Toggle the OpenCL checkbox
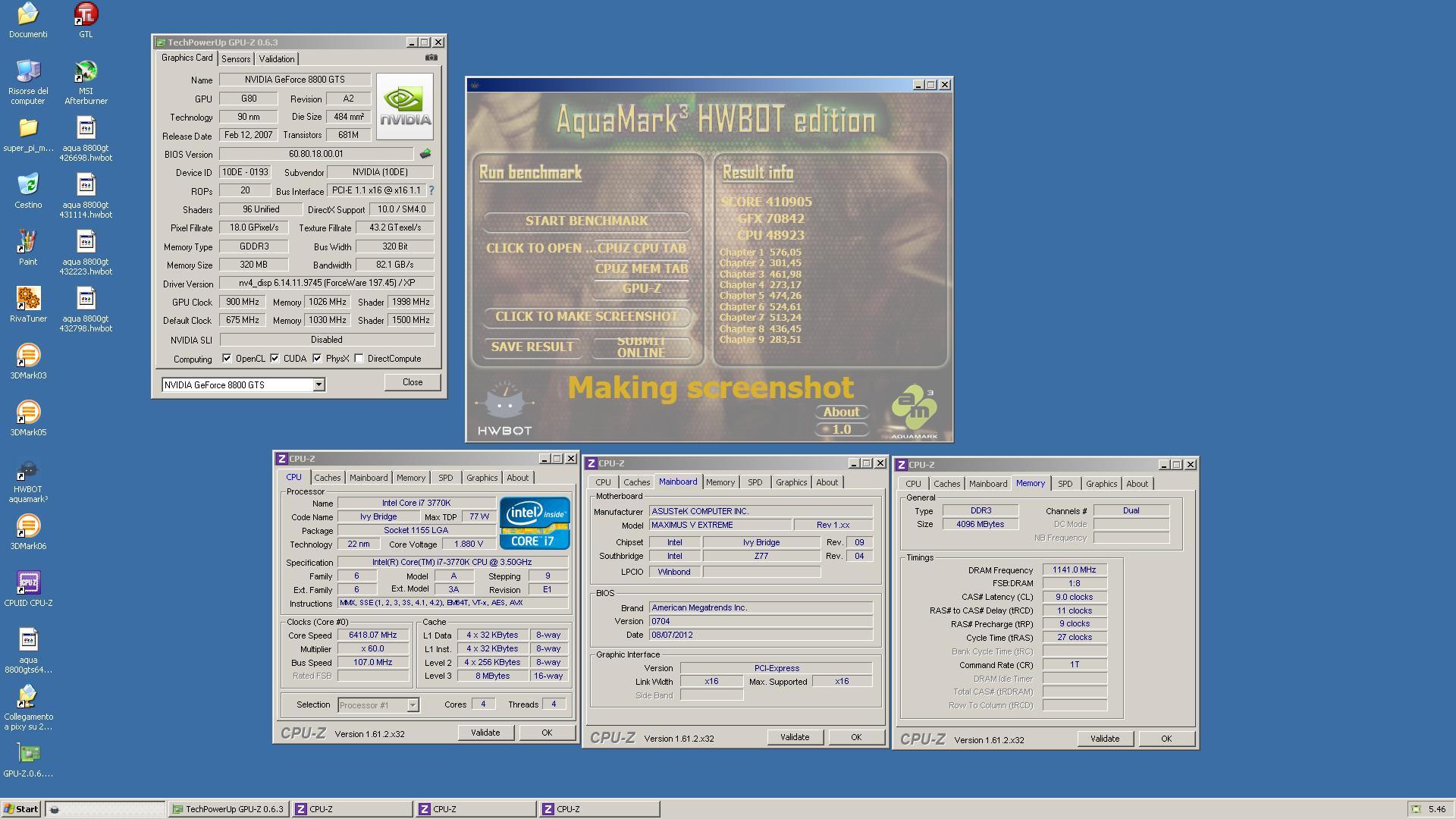Viewport: 1456px width, 819px height. 227,359
